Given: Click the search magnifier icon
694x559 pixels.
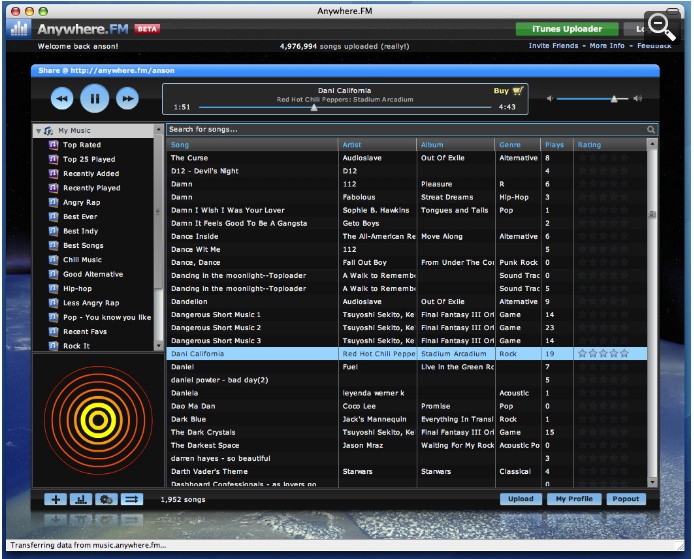Looking at the screenshot, I should click(651, 130).
